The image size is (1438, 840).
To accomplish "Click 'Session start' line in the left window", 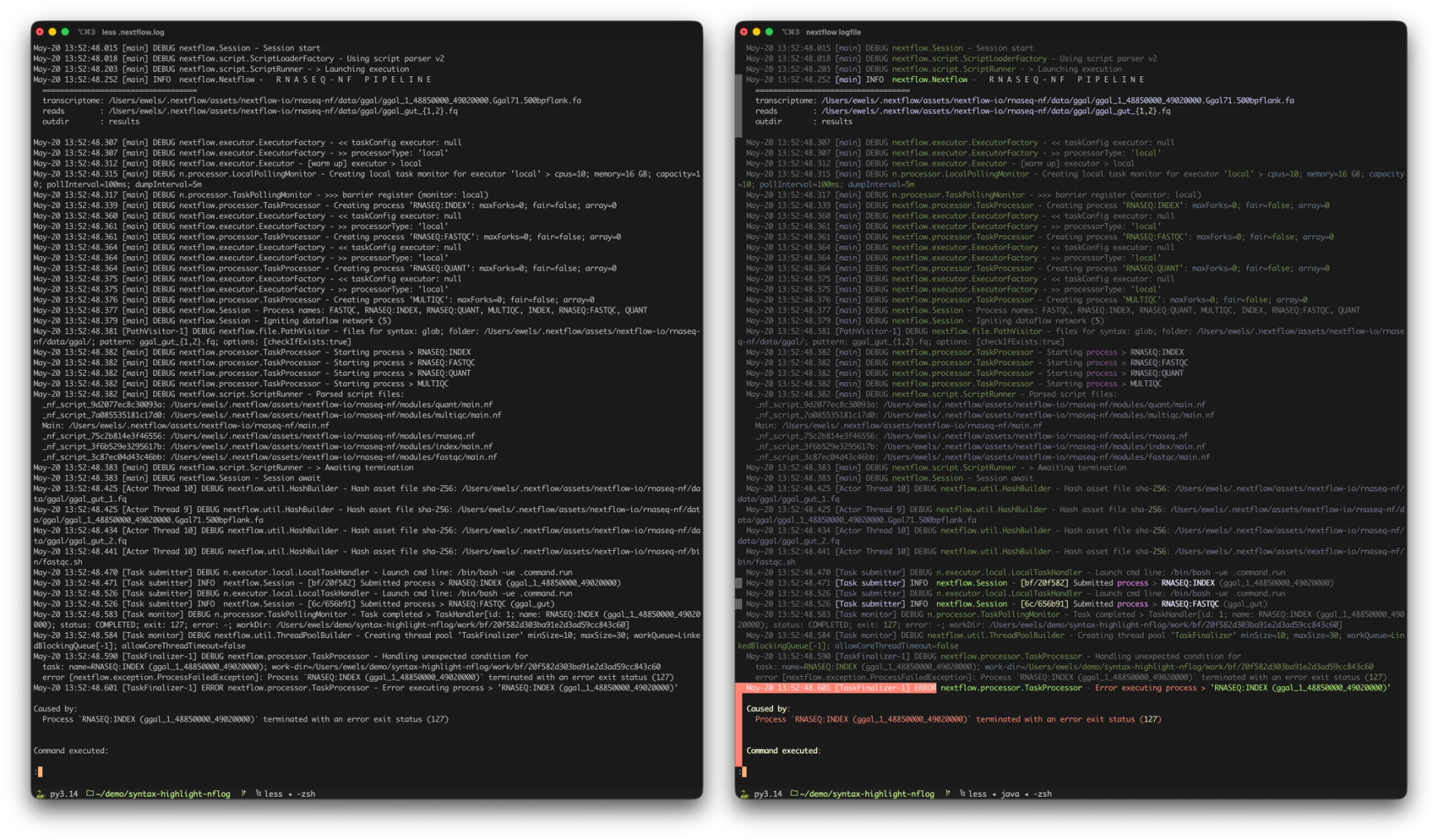I will click(176, 48).
